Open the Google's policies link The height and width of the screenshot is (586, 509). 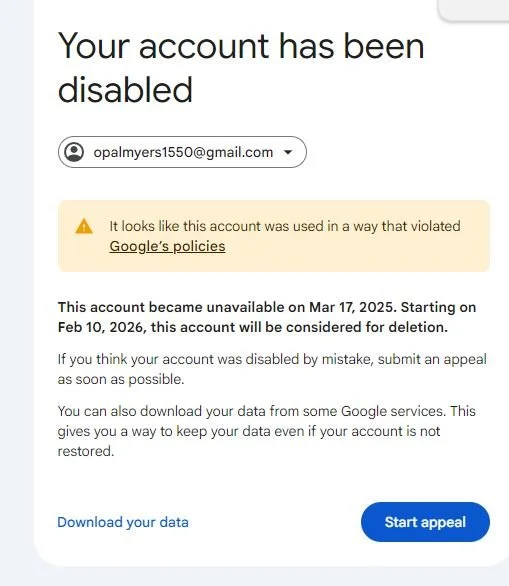pos(167,246)
